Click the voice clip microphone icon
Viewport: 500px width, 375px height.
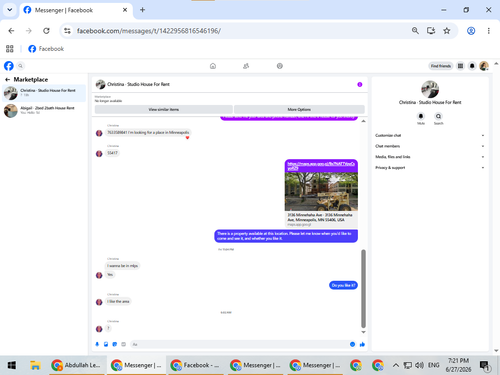coord(97,344)
